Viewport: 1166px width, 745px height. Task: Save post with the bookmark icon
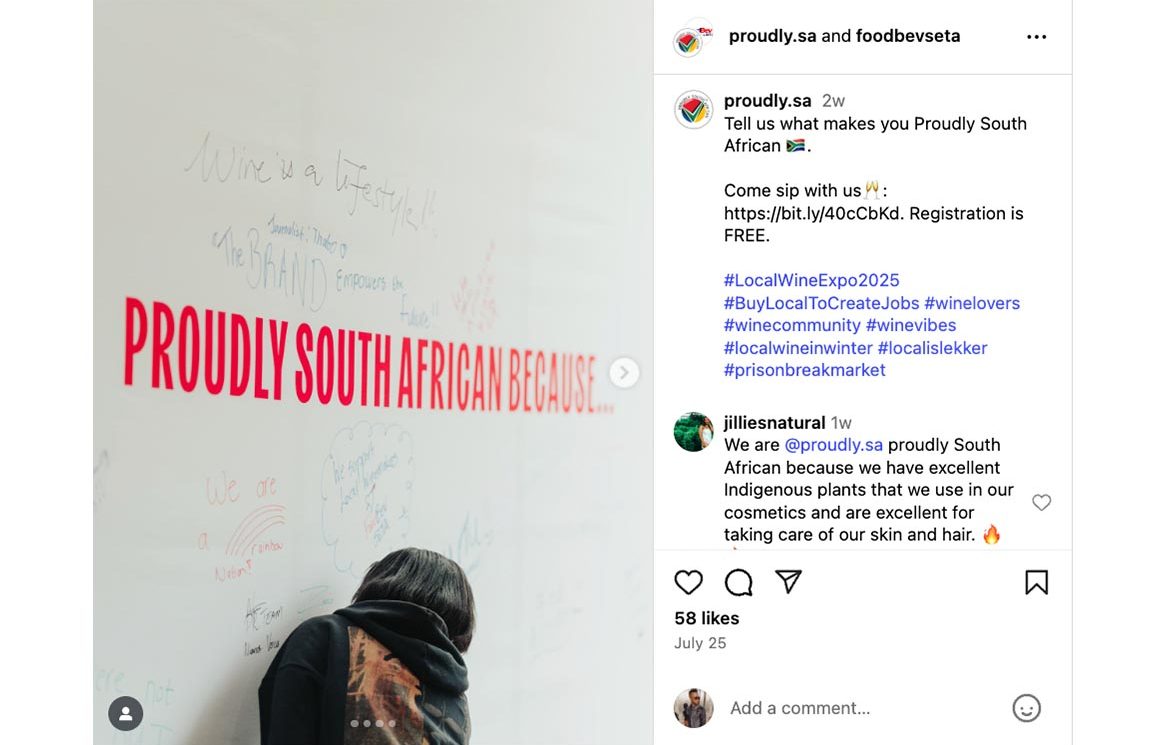(1036, 582)
